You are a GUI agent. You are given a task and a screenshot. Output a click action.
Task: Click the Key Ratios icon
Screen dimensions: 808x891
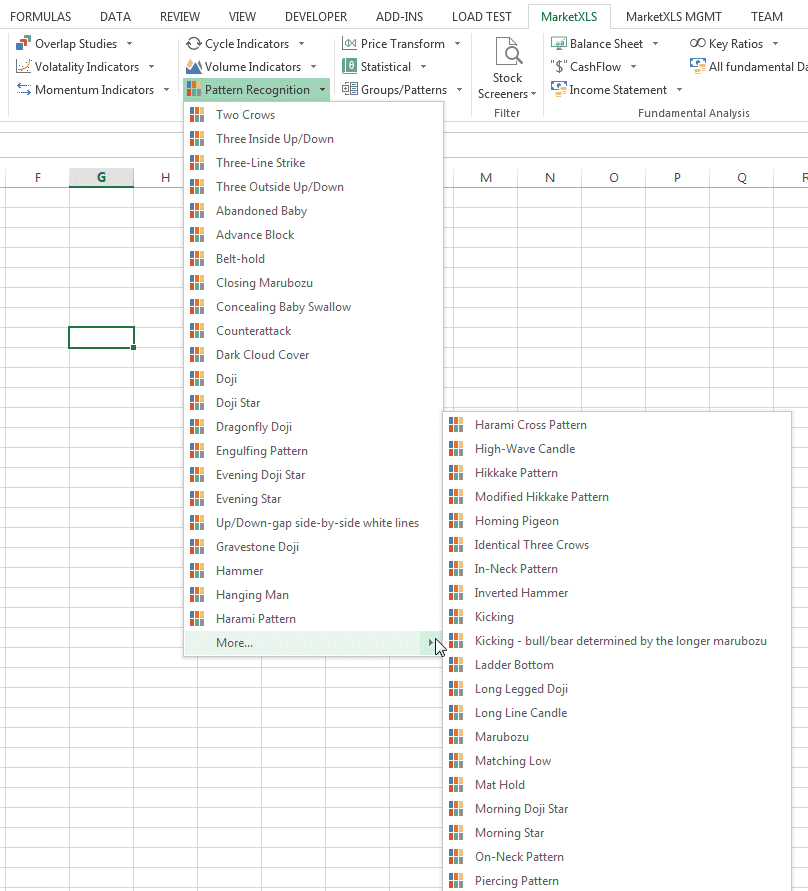click(x=698, y=44)
